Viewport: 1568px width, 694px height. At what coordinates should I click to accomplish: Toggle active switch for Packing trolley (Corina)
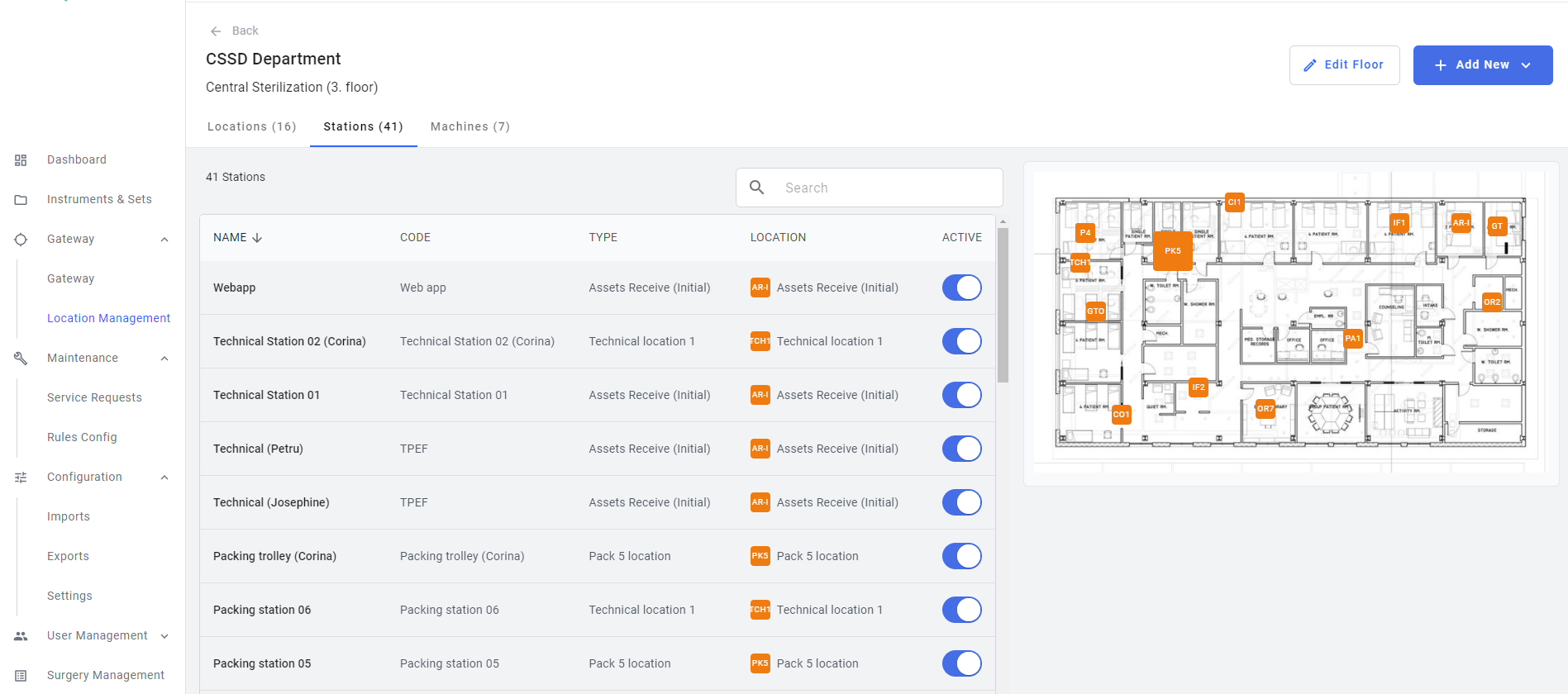click(962, 556)
